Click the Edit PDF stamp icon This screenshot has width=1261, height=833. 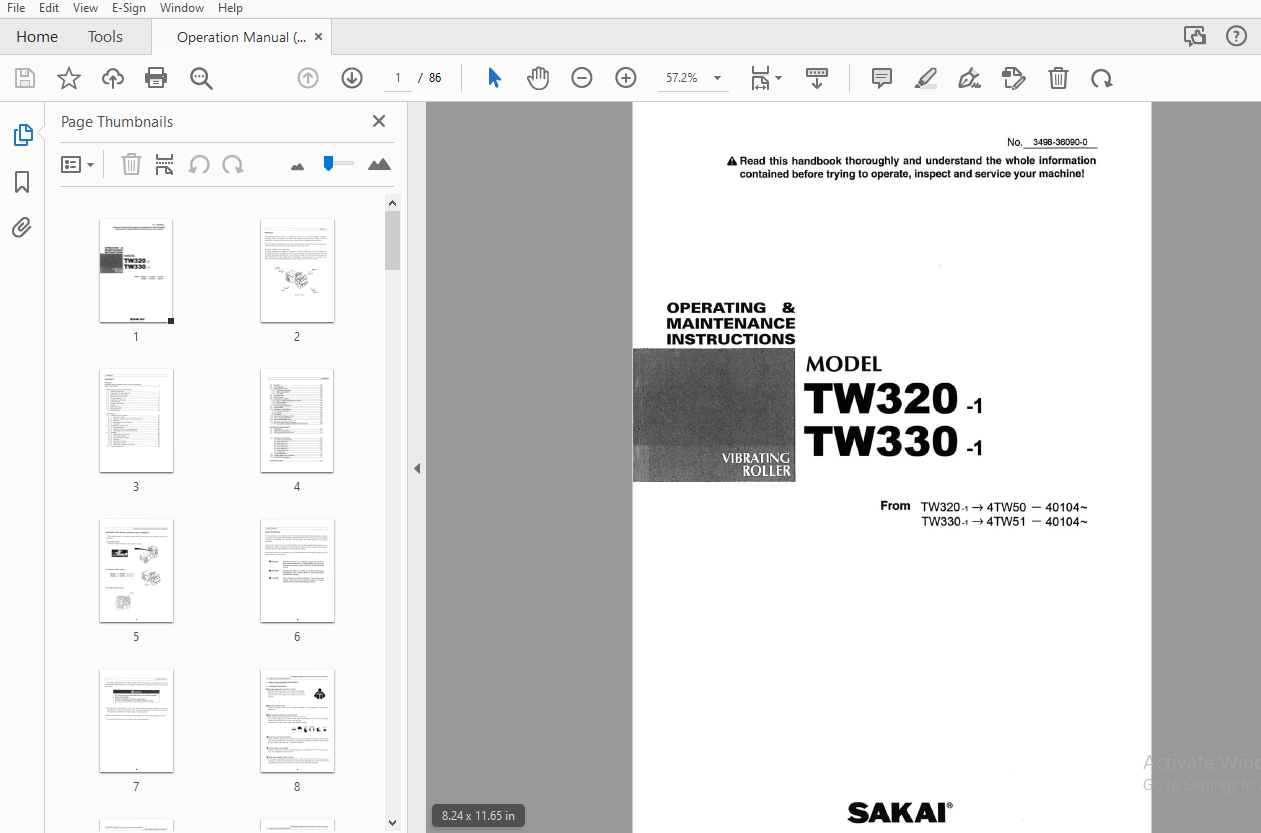pyautogui.click(x=1014, y=78)
